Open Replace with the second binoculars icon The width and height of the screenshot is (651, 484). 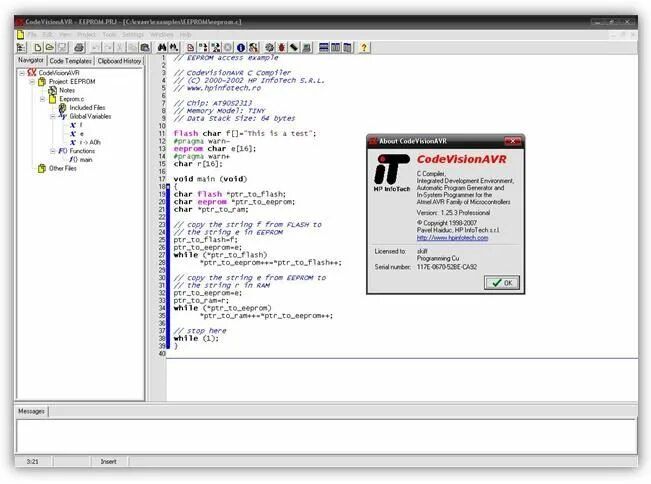tap(174, 48)
